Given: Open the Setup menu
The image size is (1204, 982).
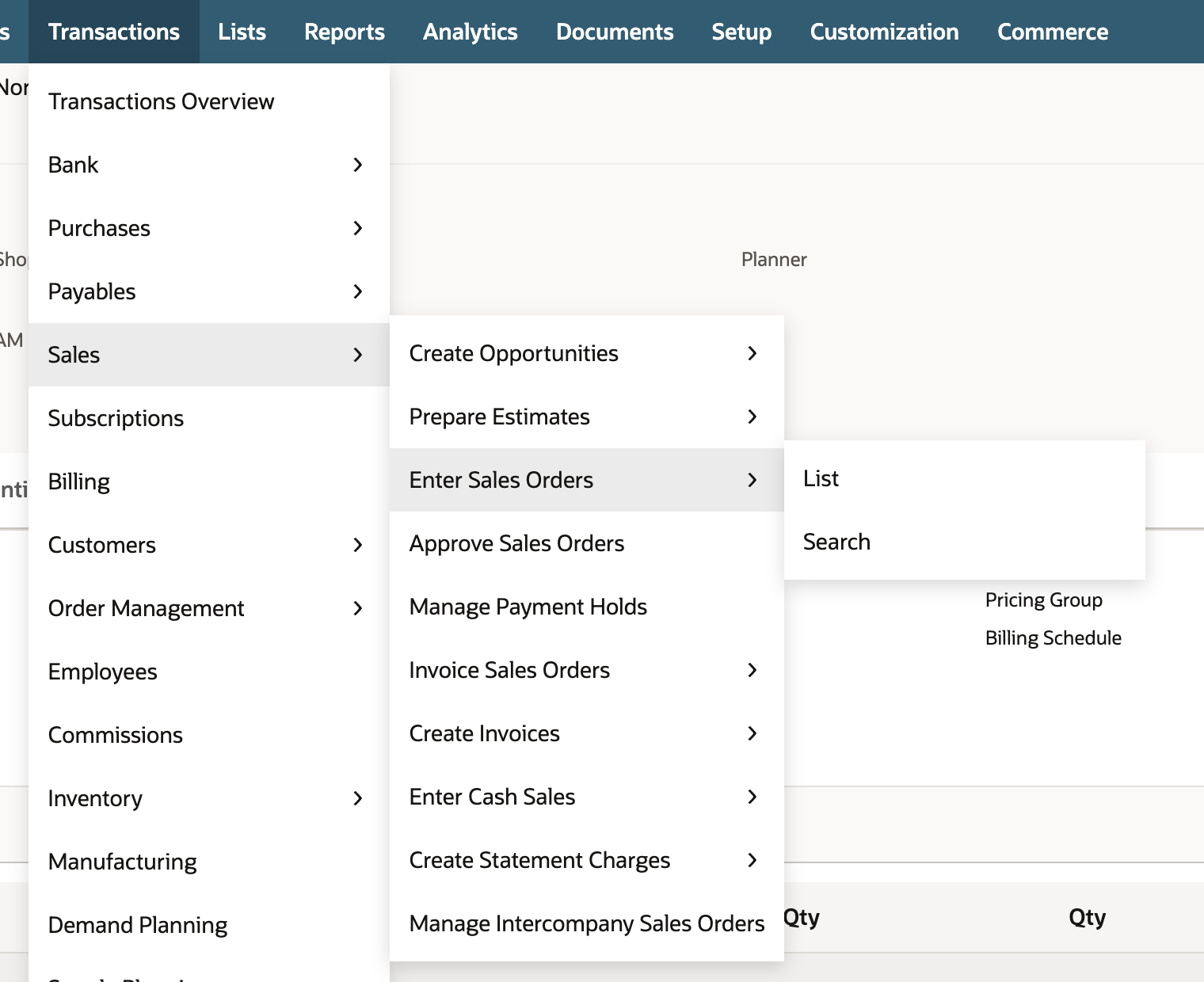Looking at the screenshot, I should (741, 32).
